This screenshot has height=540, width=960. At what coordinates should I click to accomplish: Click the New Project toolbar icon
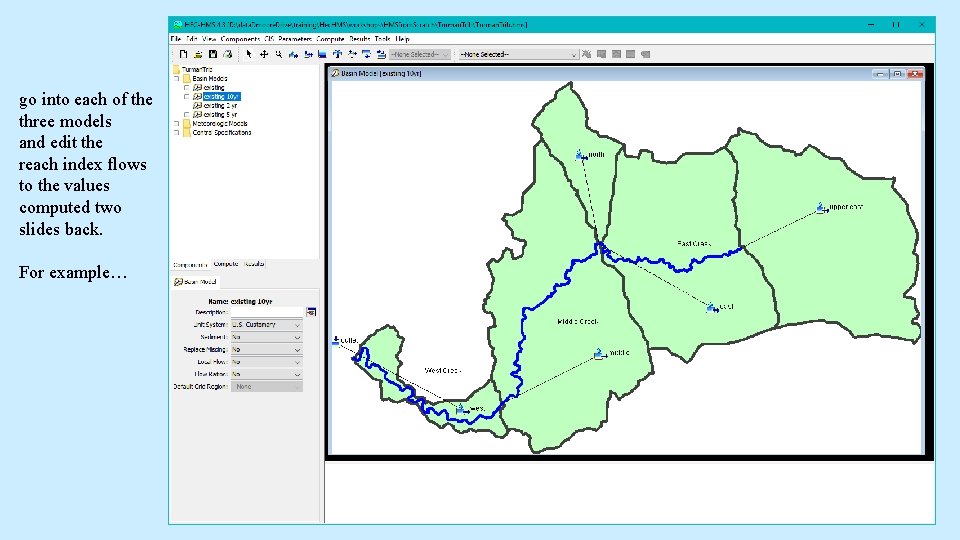[x=183, y=54]
